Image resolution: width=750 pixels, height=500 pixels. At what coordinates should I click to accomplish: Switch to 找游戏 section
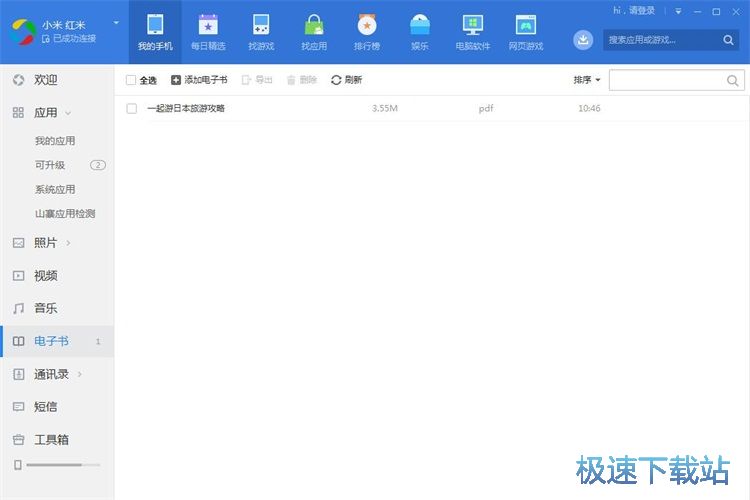261,32
